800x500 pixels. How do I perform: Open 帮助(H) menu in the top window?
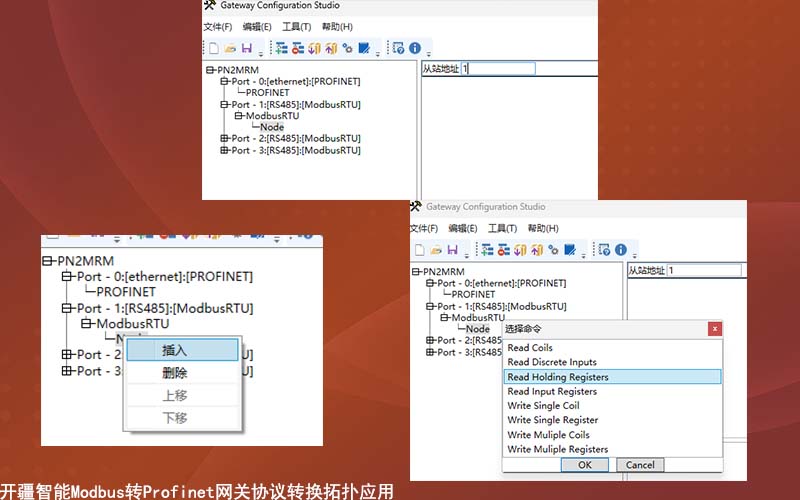[x=337, y=27]
